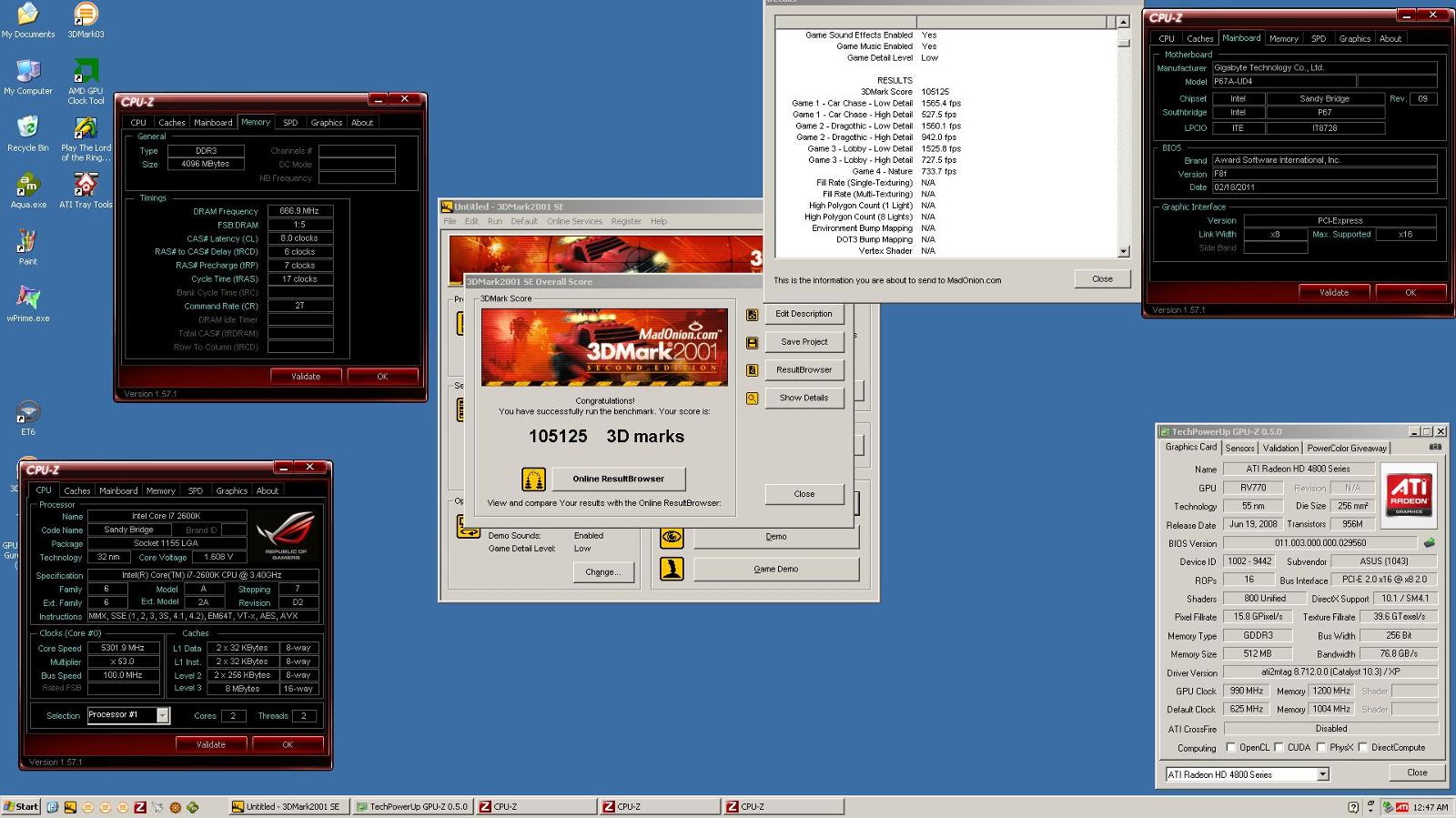Image resolution: width=1456 pixels, height=818 pixels.
Task: Open the Processor #1 selection dropdown
Action: (162, 715)
